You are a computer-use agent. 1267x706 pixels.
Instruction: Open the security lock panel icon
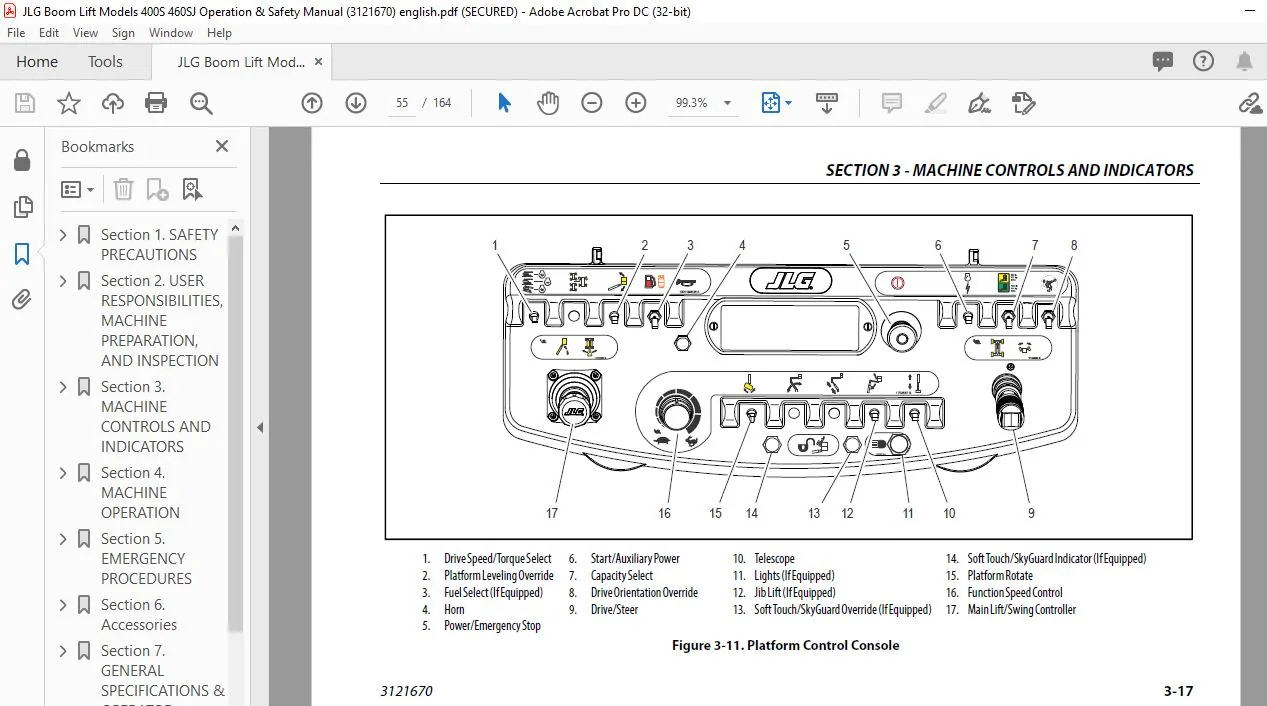[21, 160]
